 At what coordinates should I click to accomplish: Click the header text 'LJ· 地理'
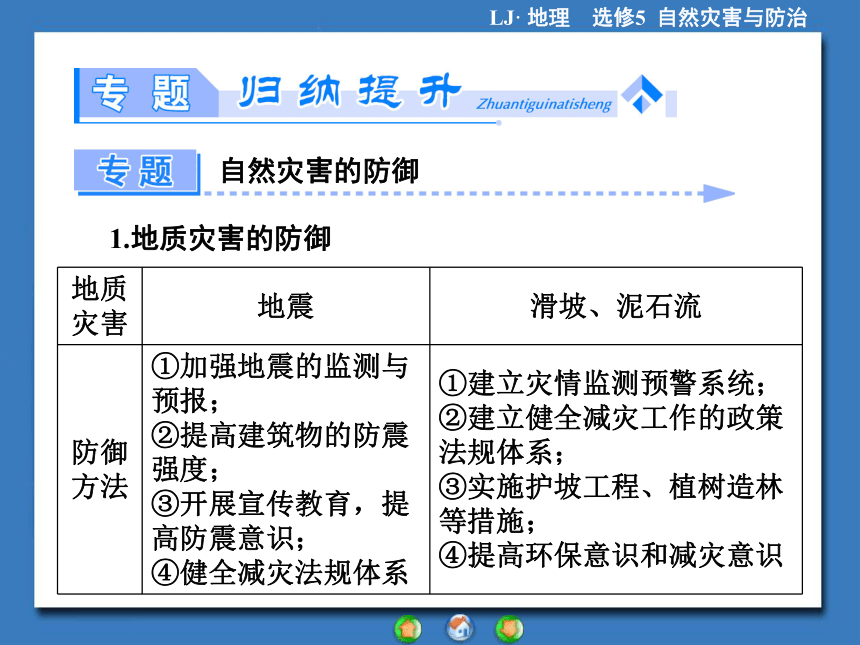[530, 18]
